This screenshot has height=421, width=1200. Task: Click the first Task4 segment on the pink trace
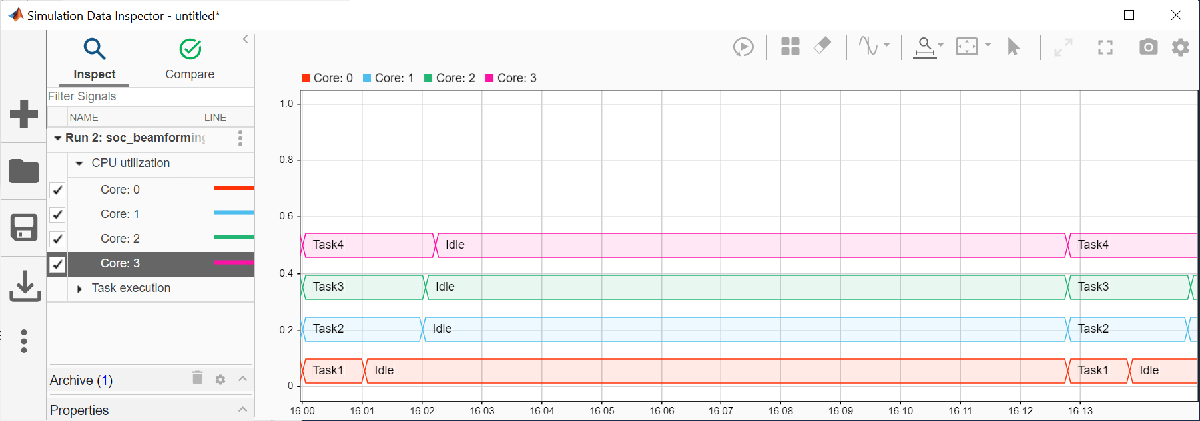pyautogui.click(x=369, y=245)
